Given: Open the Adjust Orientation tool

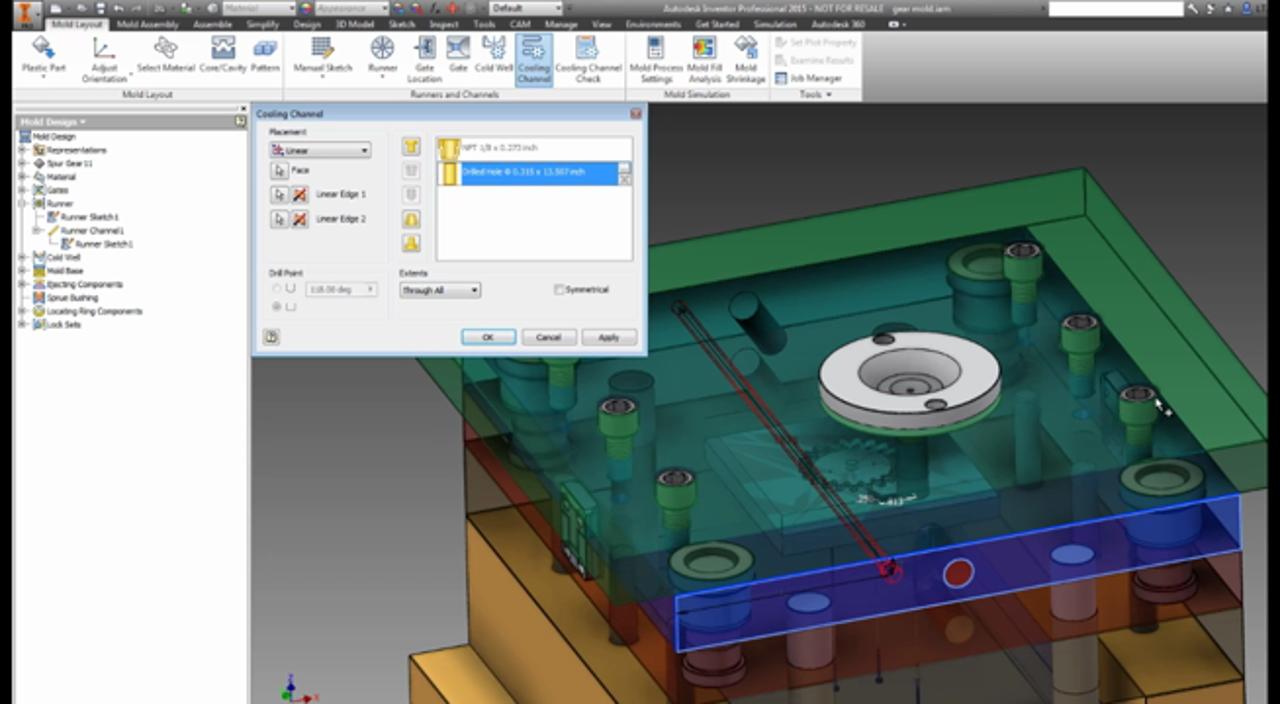Looking at the screenshot, I should (104, 60).
